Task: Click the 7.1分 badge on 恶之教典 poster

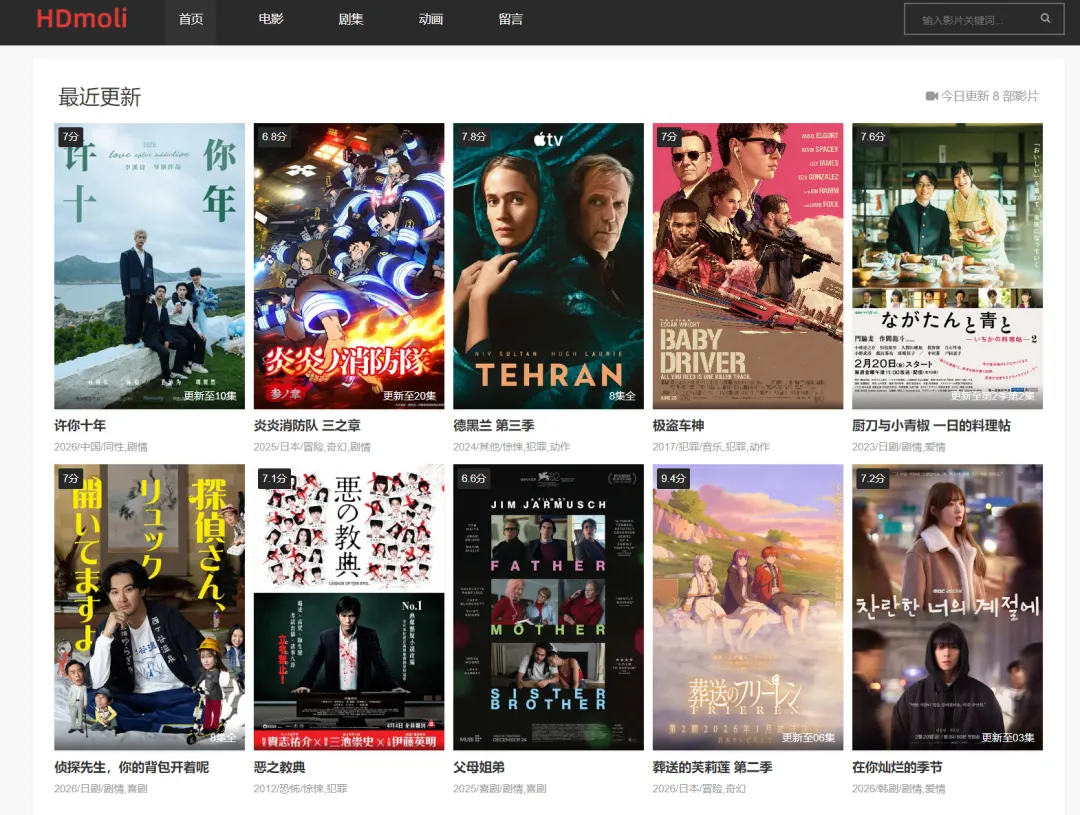Action: (273, 478)
